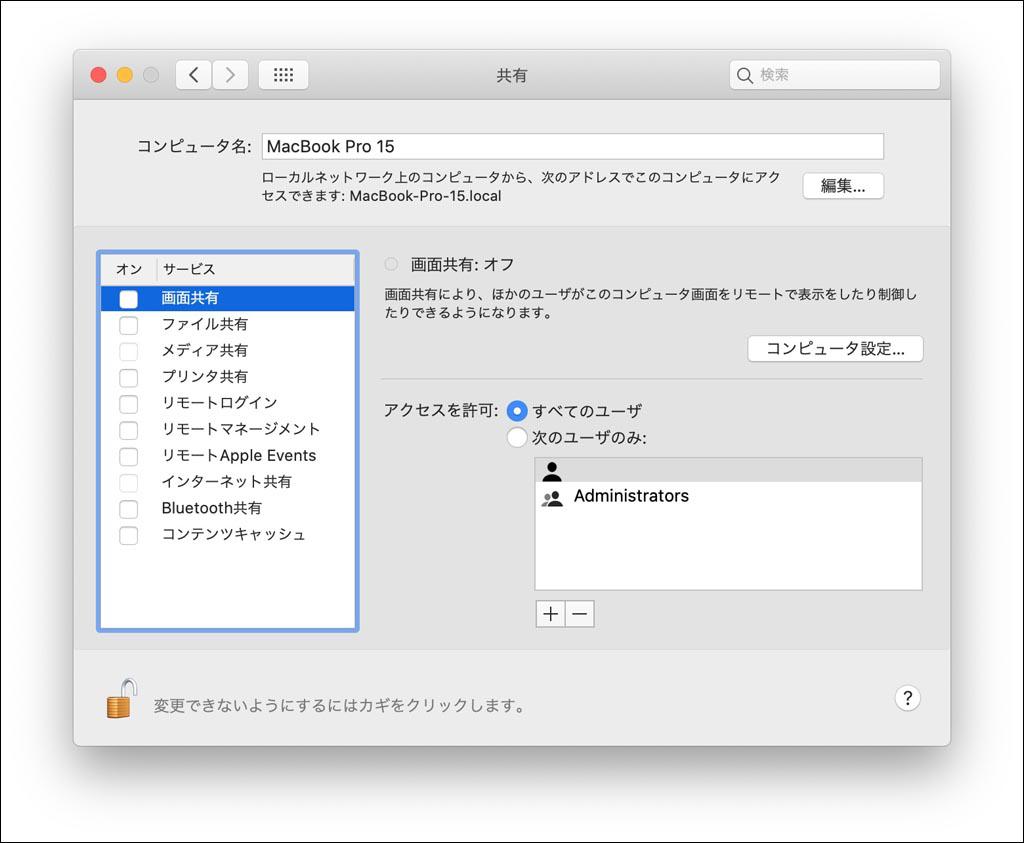Enable the コンテンツキャッシュ checkbox

point(129,535)
